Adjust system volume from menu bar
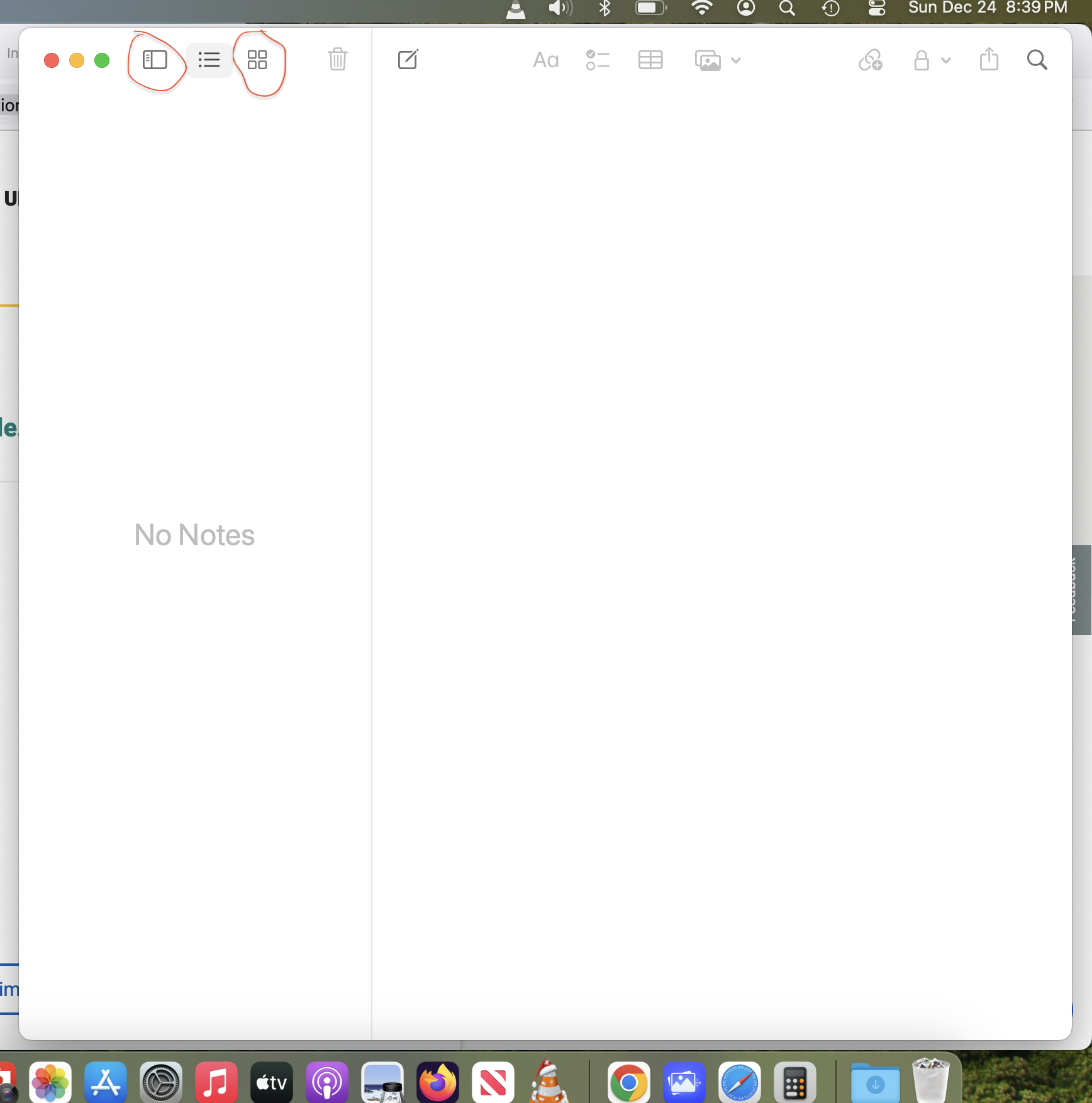Image resolution: width=1092 pixels, height=1103 pixels. [559, 9]
